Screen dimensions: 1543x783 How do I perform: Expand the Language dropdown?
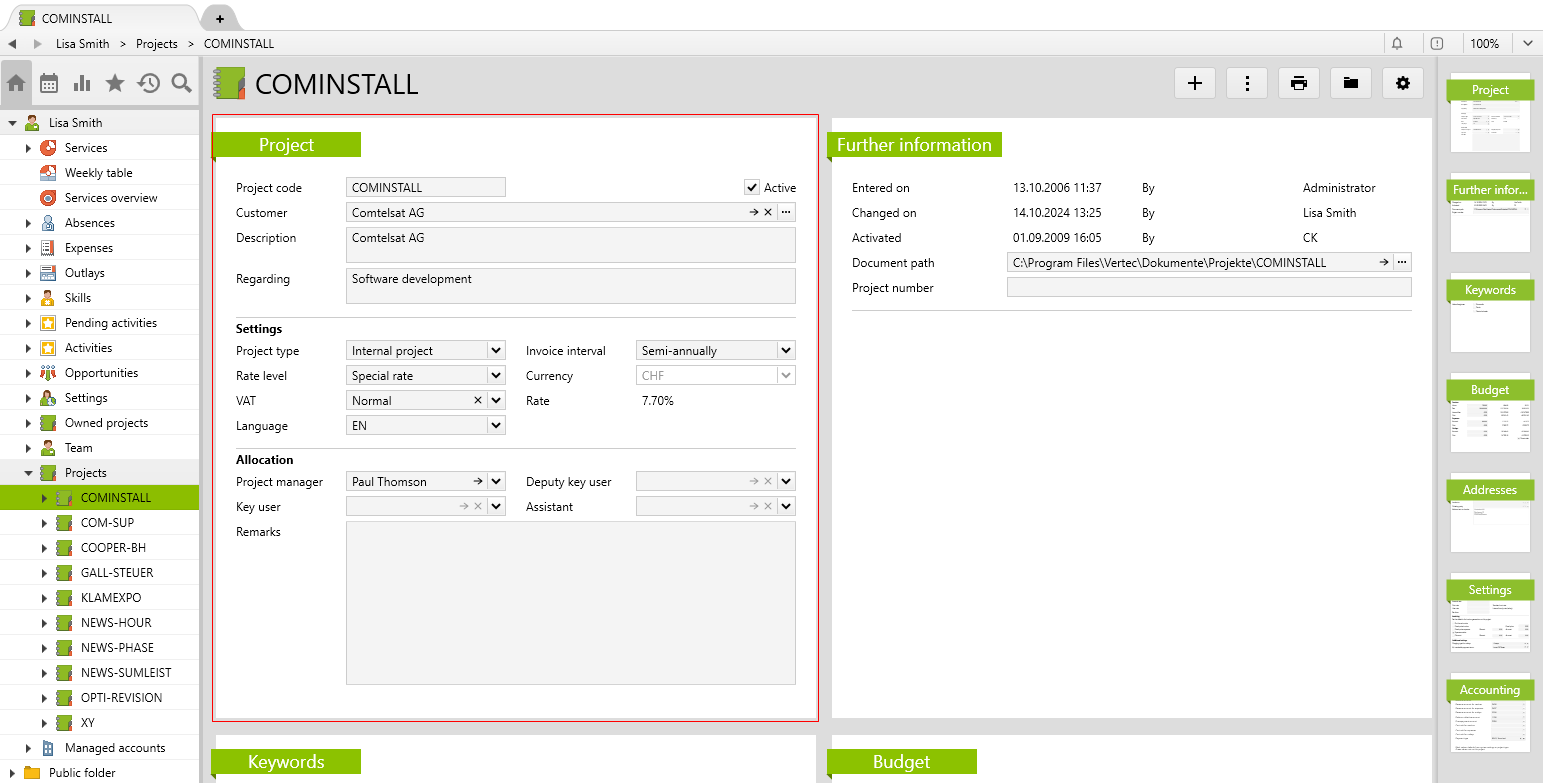pyautogui.click(x=495, y=426)
